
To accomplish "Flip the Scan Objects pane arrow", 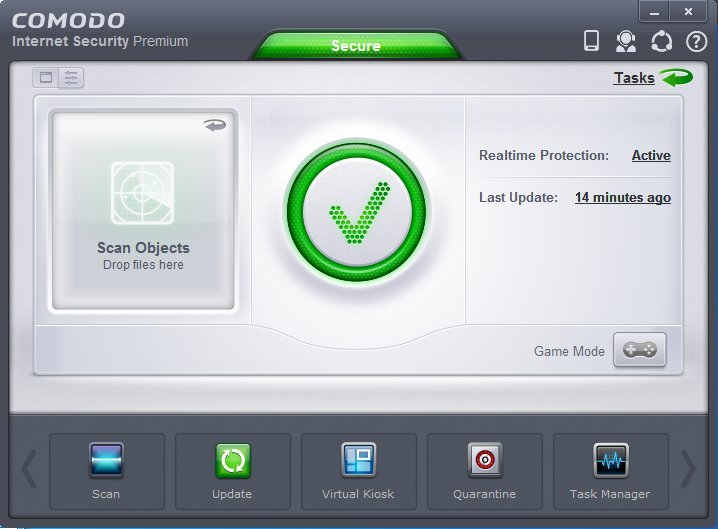I will point(215,125).
